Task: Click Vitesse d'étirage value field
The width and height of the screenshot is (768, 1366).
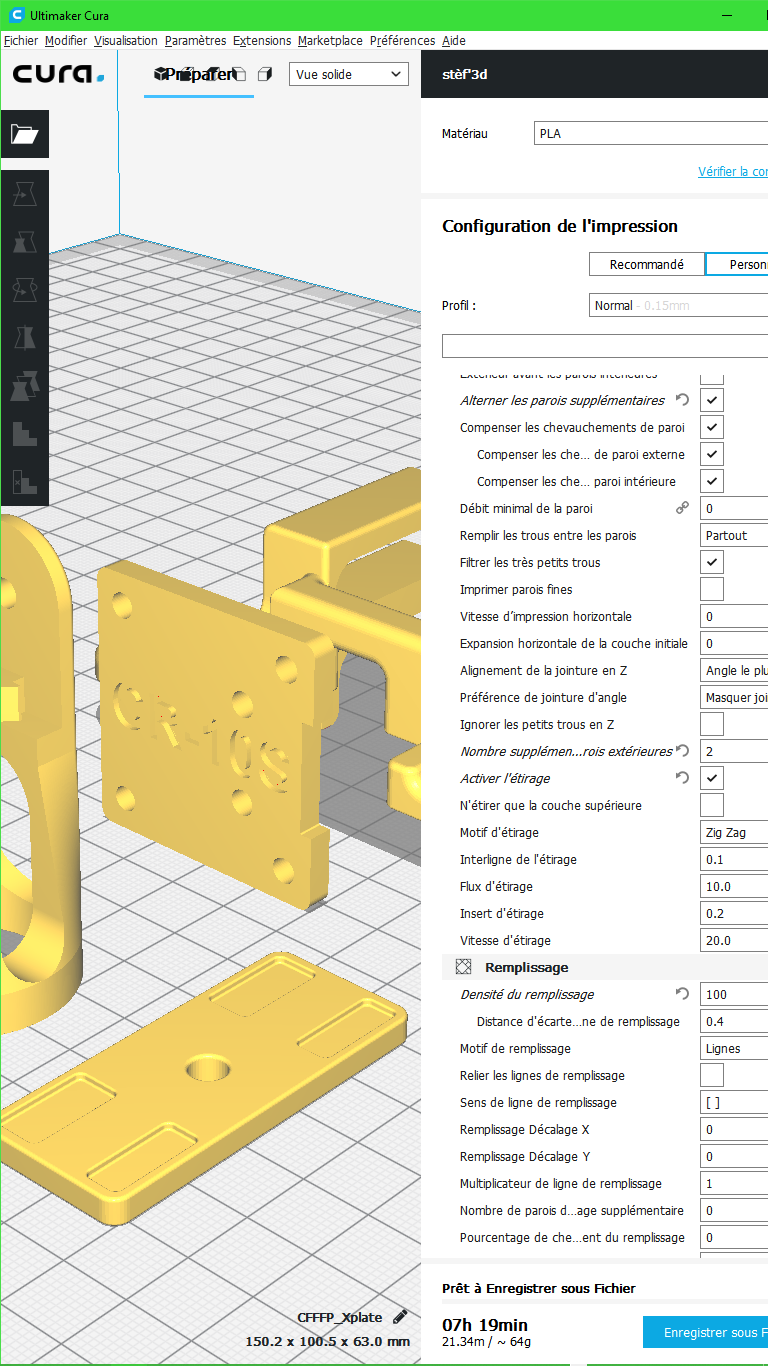Action: tap(734, 940)
